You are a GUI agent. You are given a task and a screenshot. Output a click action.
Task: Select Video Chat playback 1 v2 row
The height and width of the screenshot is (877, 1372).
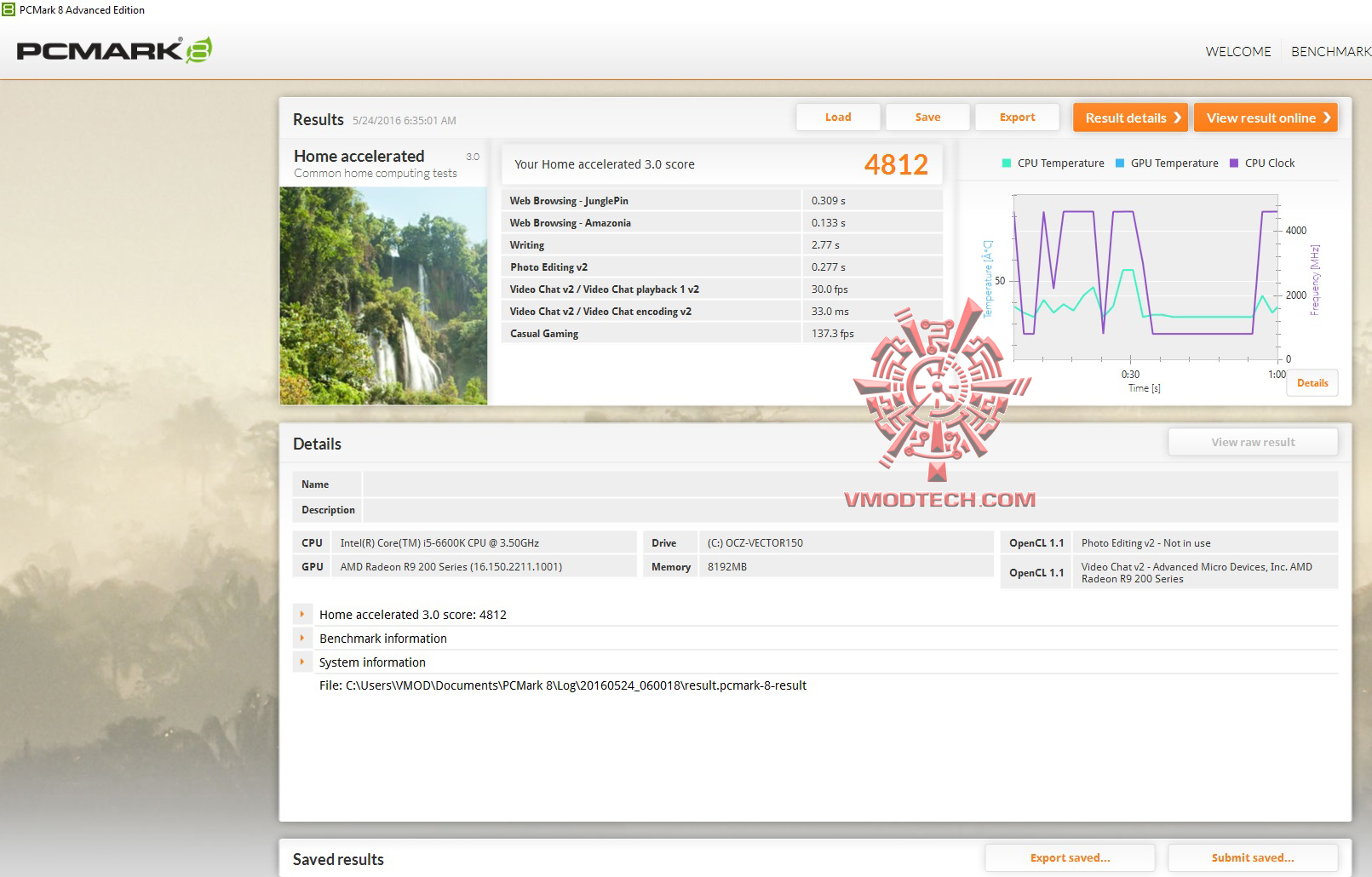pos(722,289)
